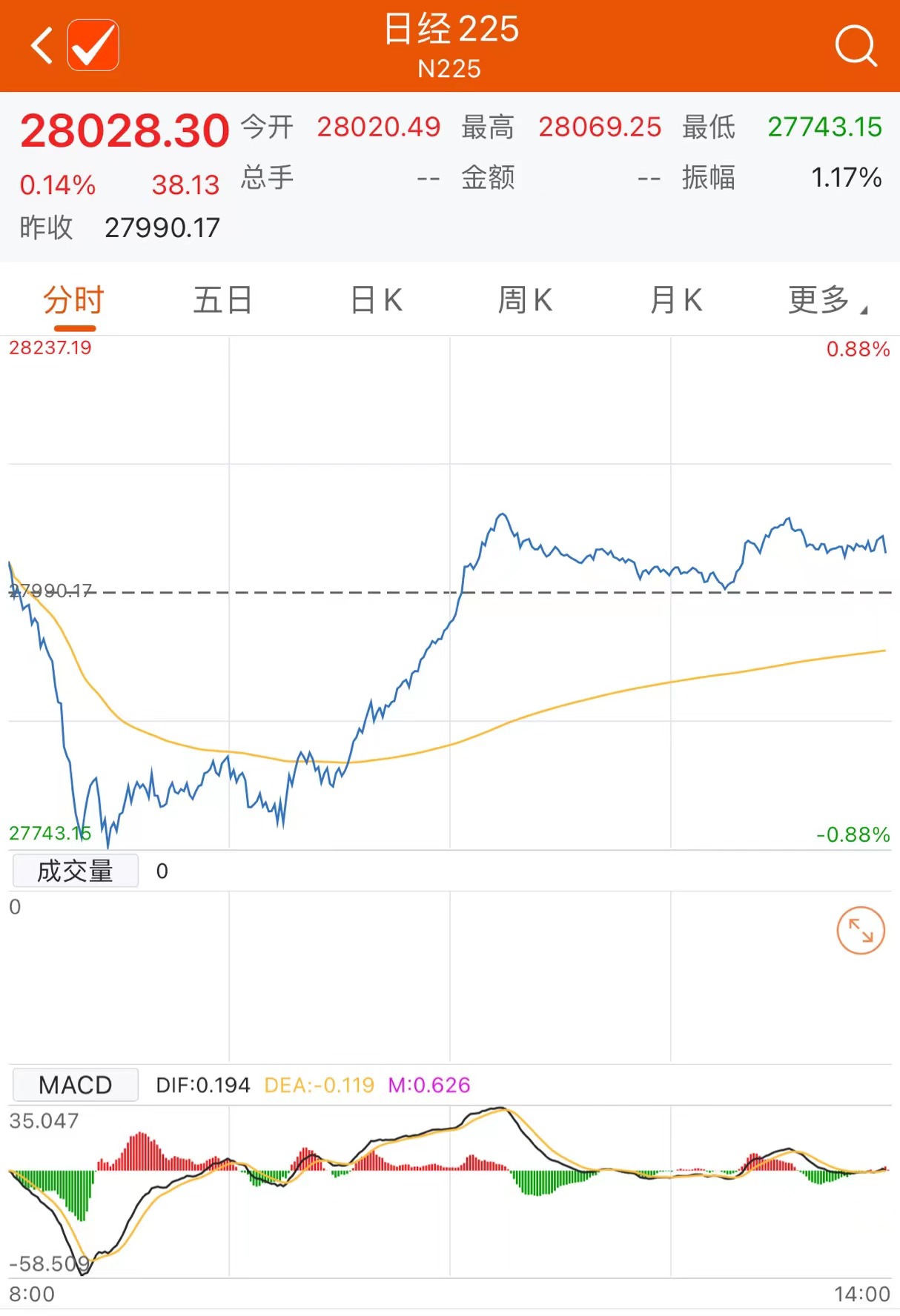Image resolution: width=900 pixels, height=1316 pixels.
Task: Click the 成交量 indicator selector
Action: click(75, 871)
